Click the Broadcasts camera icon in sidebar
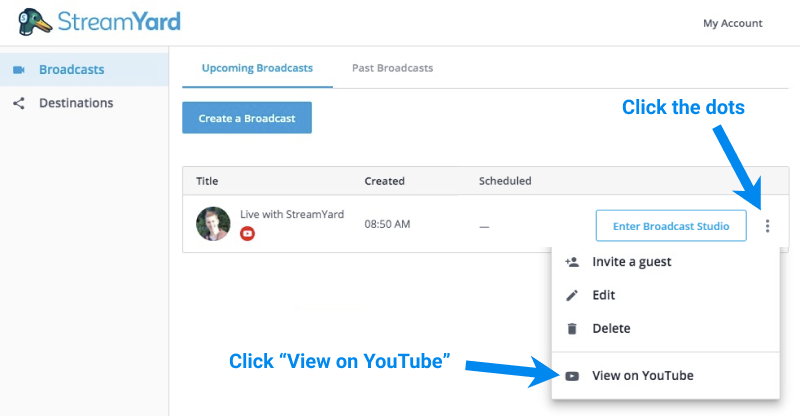Viewport: 809px width, 416px height. 19,70
